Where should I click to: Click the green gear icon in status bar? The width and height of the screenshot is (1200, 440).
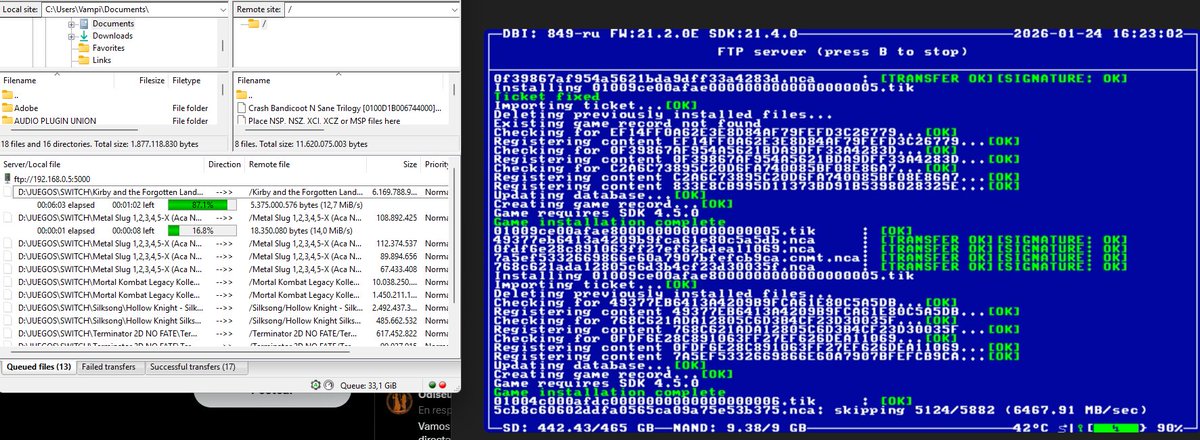point(316,383)
